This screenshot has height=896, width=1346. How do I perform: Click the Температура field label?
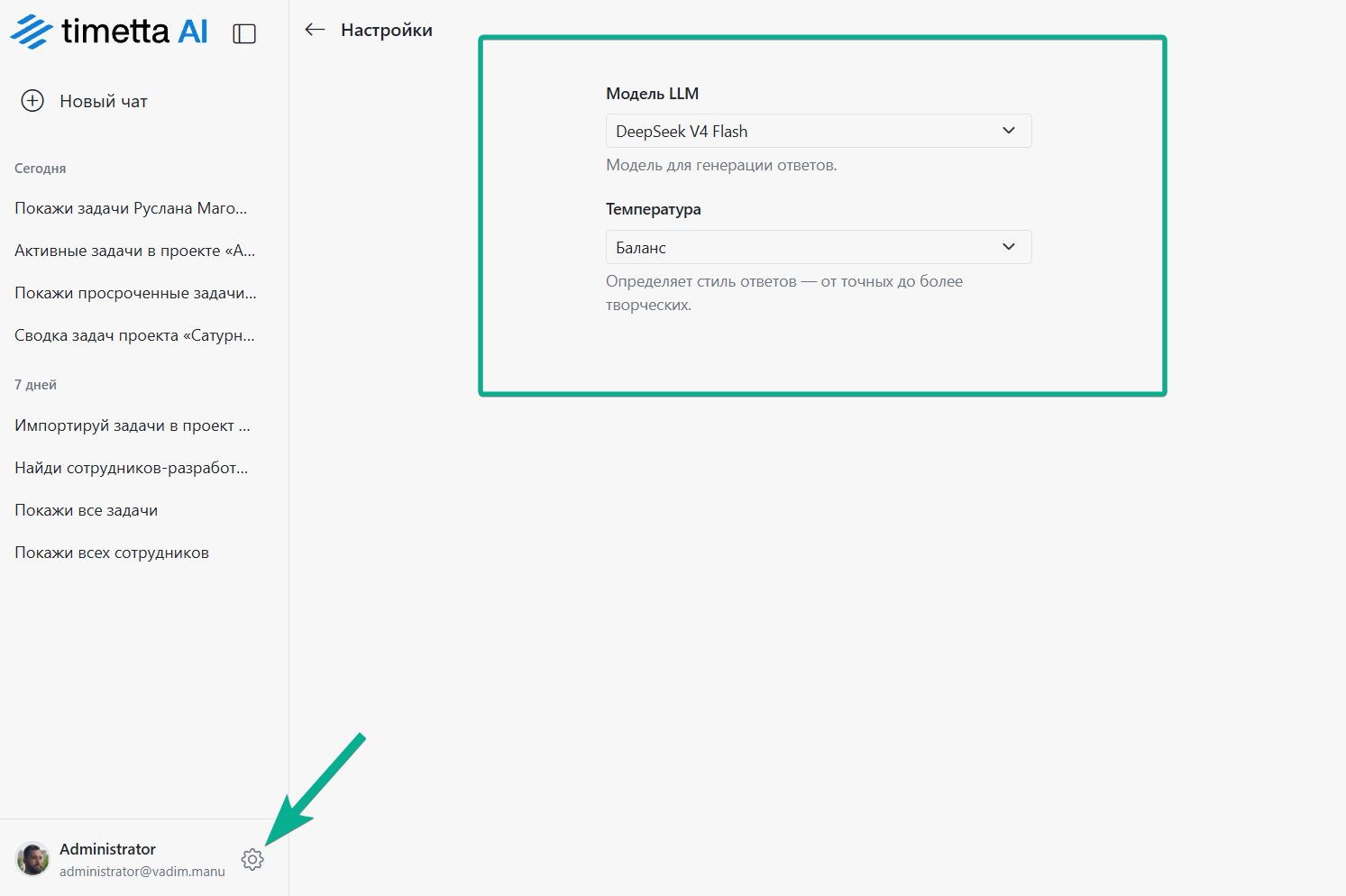[654, 209]
